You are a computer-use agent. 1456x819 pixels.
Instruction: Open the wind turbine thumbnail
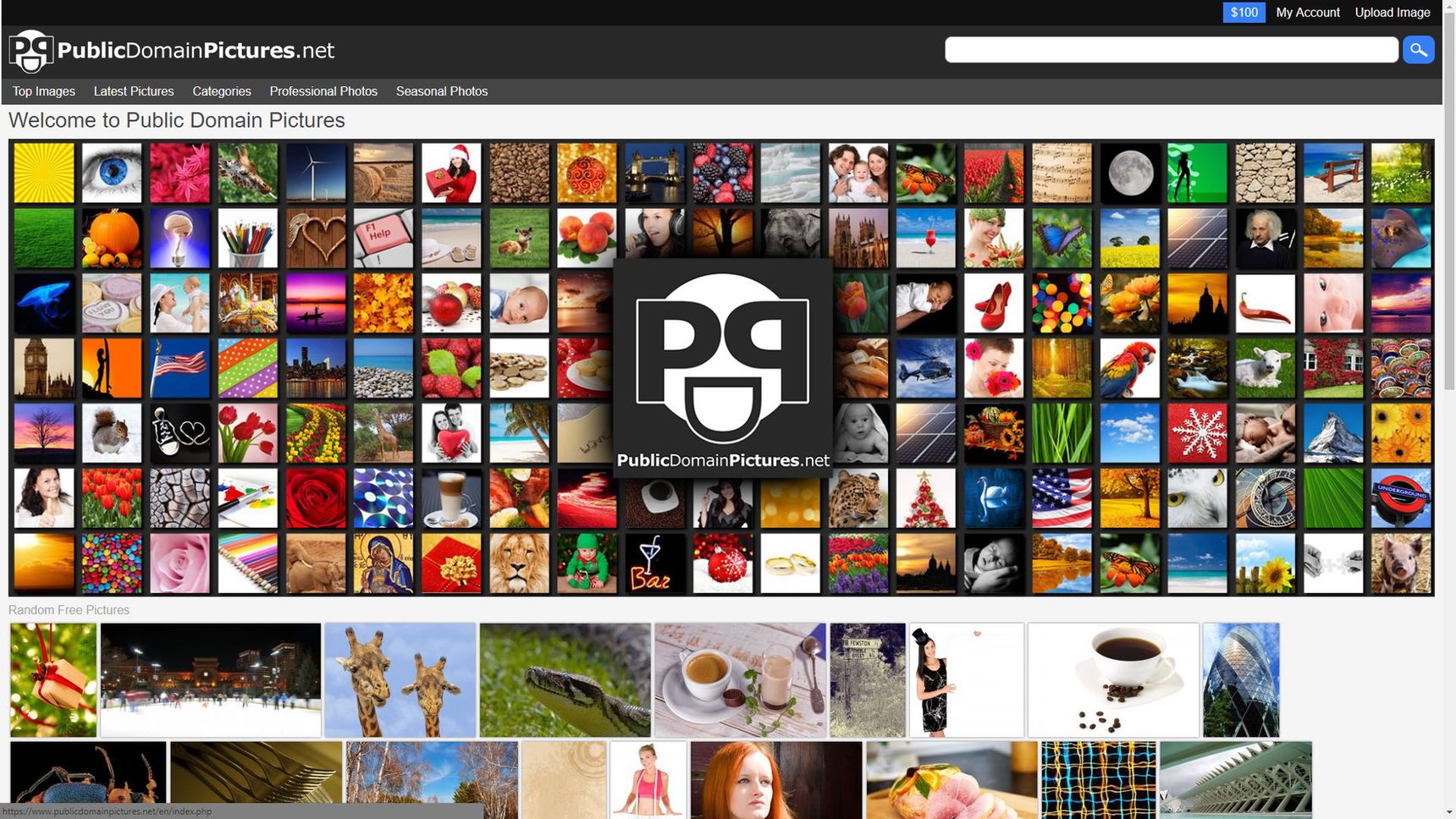pyautogui.click(x=316, y=173)
